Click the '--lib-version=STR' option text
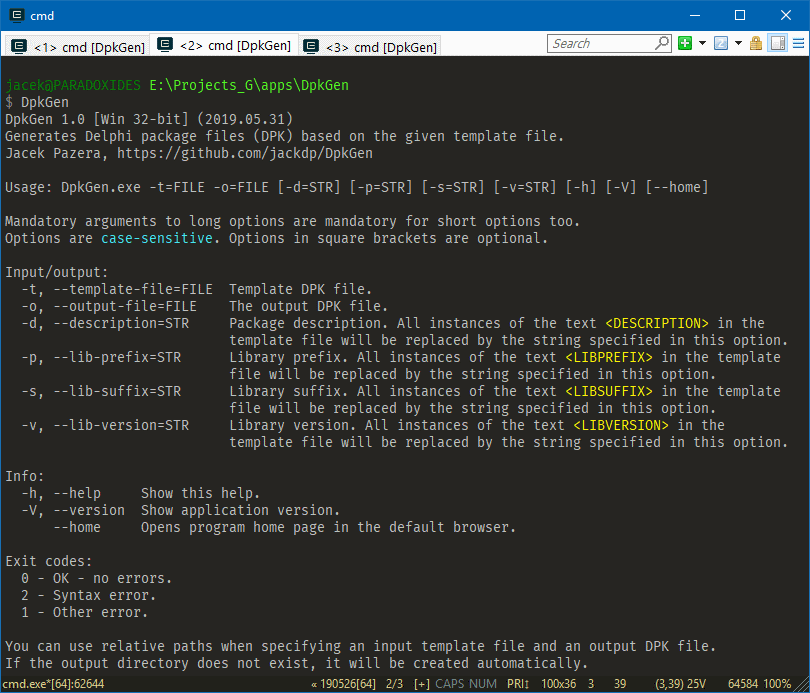Screen dimensions: 810x693 click(x=121, y=426)
